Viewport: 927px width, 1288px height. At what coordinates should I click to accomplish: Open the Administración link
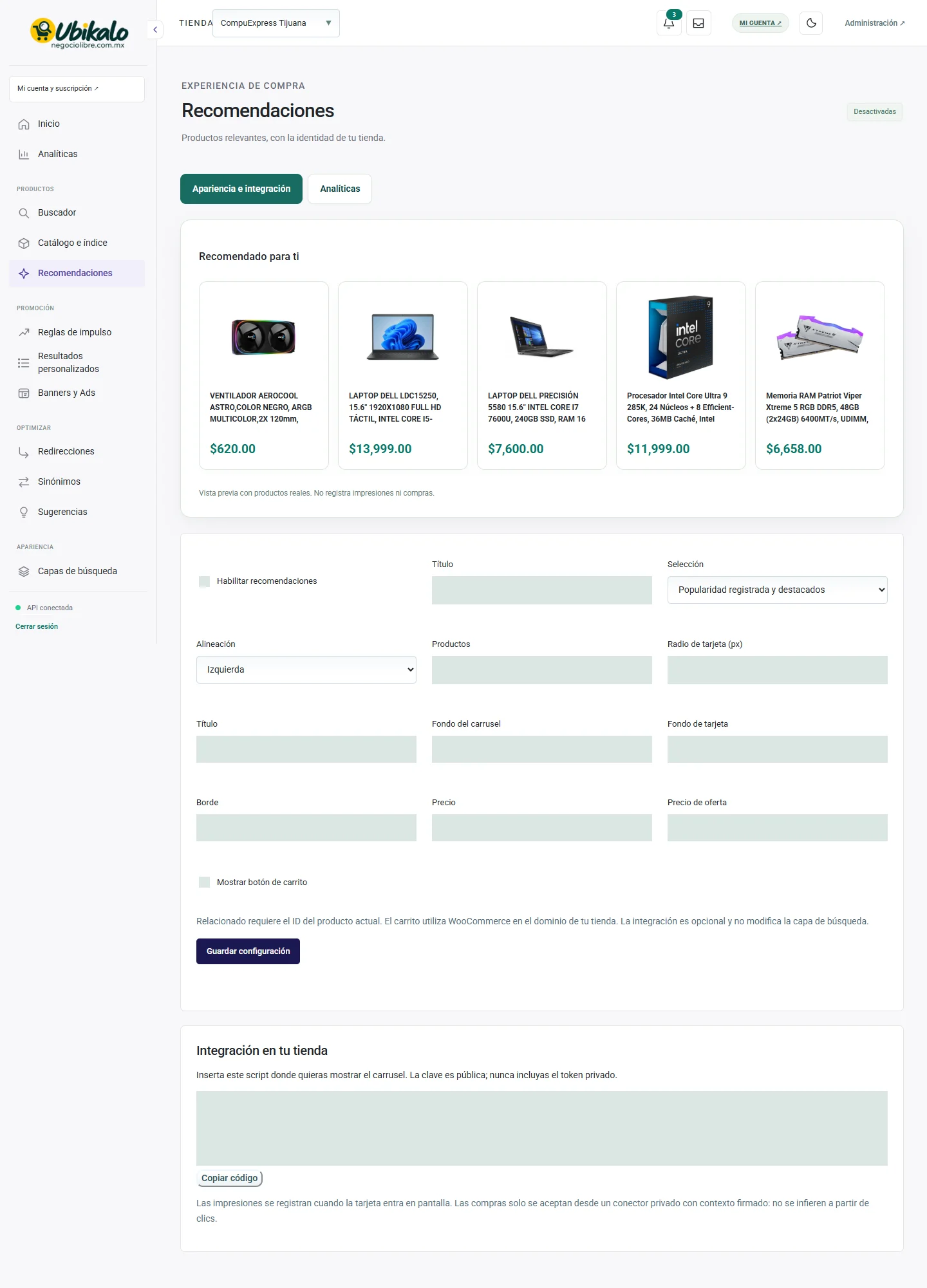click(x=875, y=23)
